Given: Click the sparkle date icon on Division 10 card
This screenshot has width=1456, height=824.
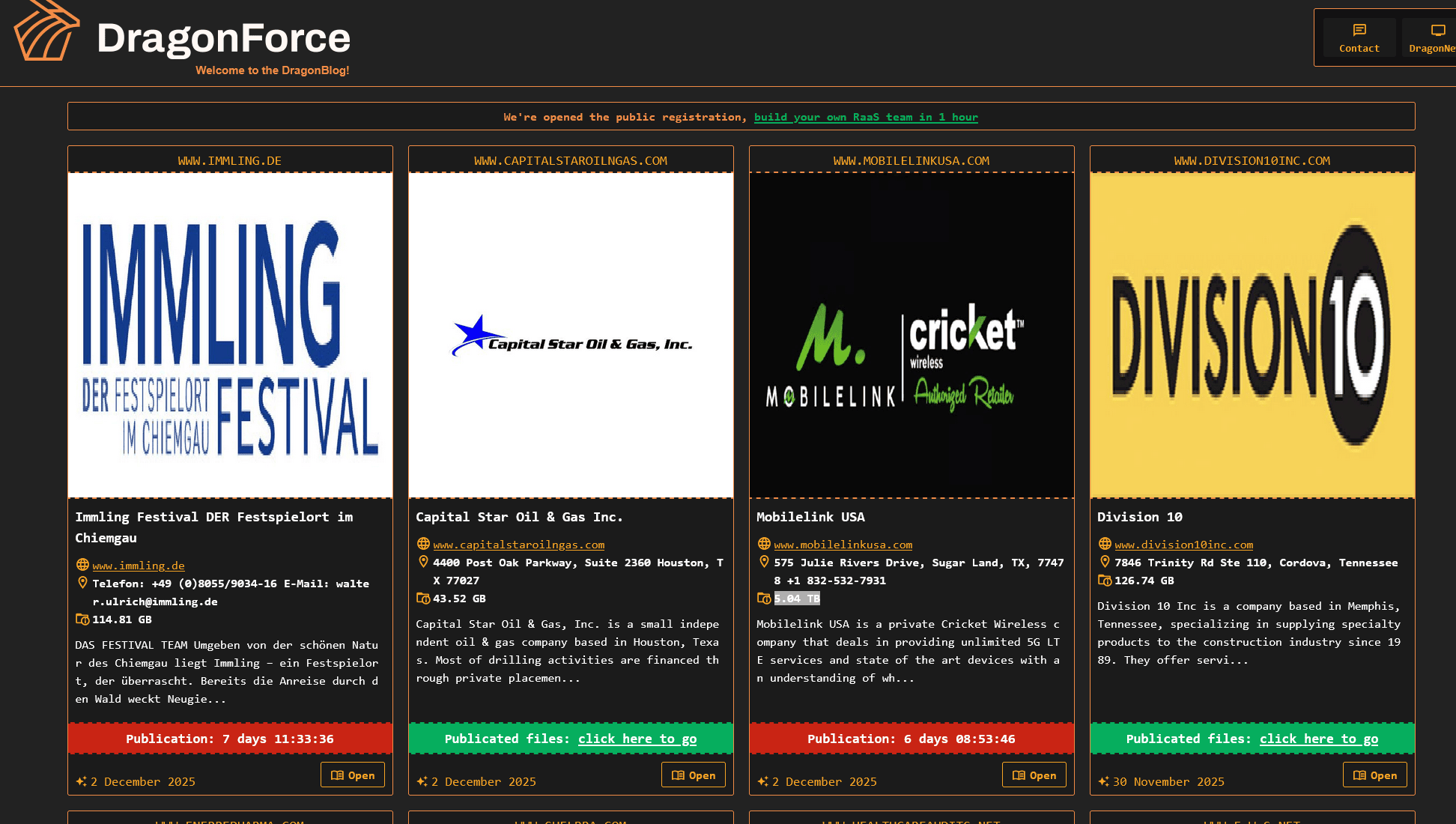Looking at the screenshot, I should (1103, 781).
